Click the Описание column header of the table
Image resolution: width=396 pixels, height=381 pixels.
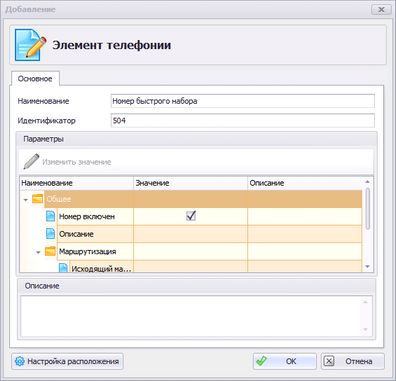[305, 183]
